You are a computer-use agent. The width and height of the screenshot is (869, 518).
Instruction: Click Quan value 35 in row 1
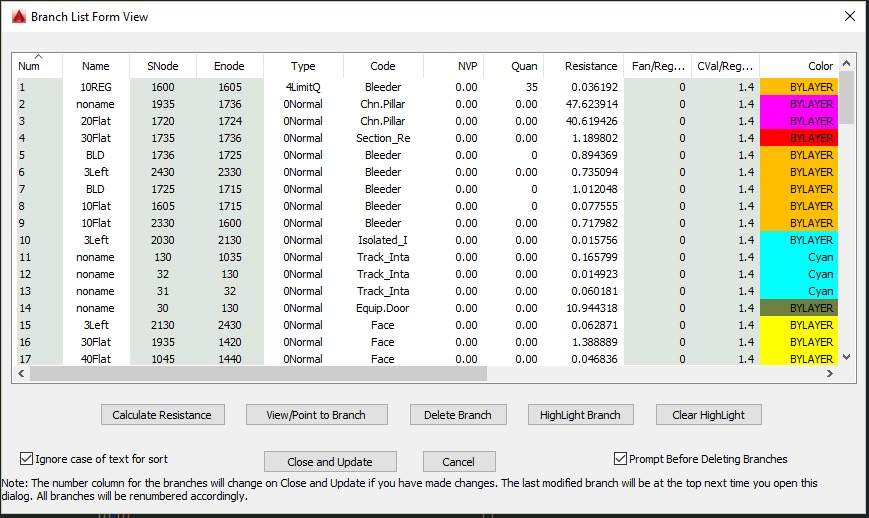pyautogui.click(x=531, y=87)
